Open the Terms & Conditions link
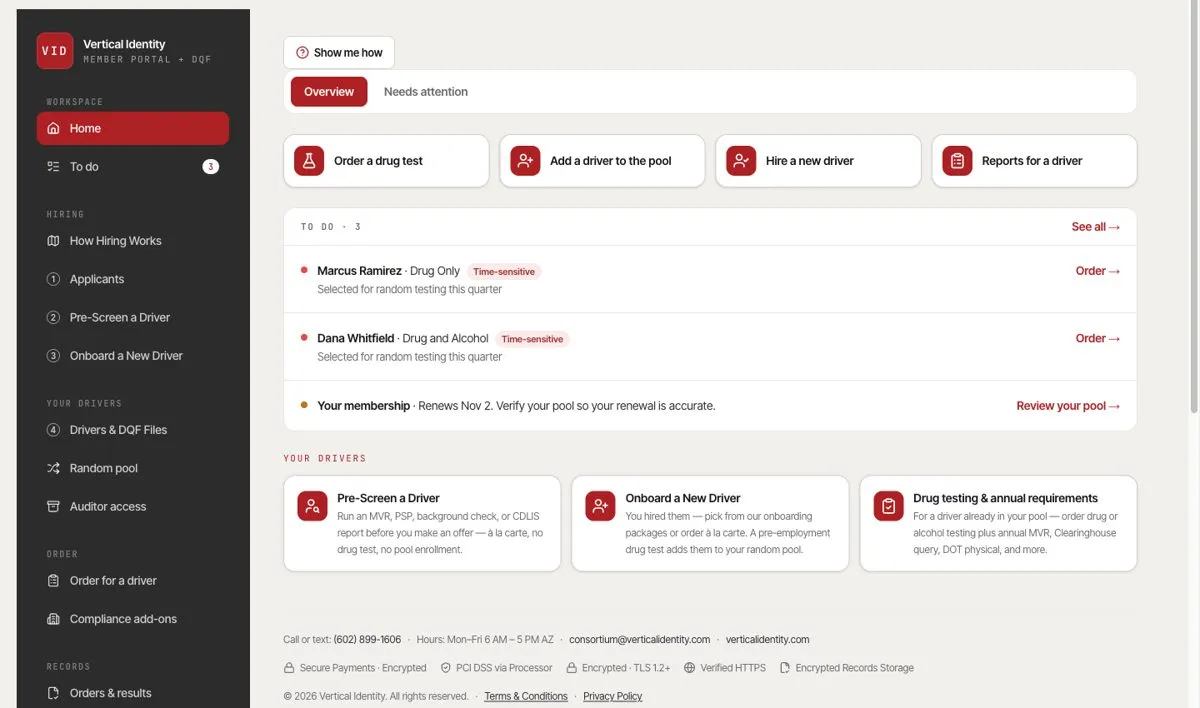 pyautogui.click(x=526, y=696)
